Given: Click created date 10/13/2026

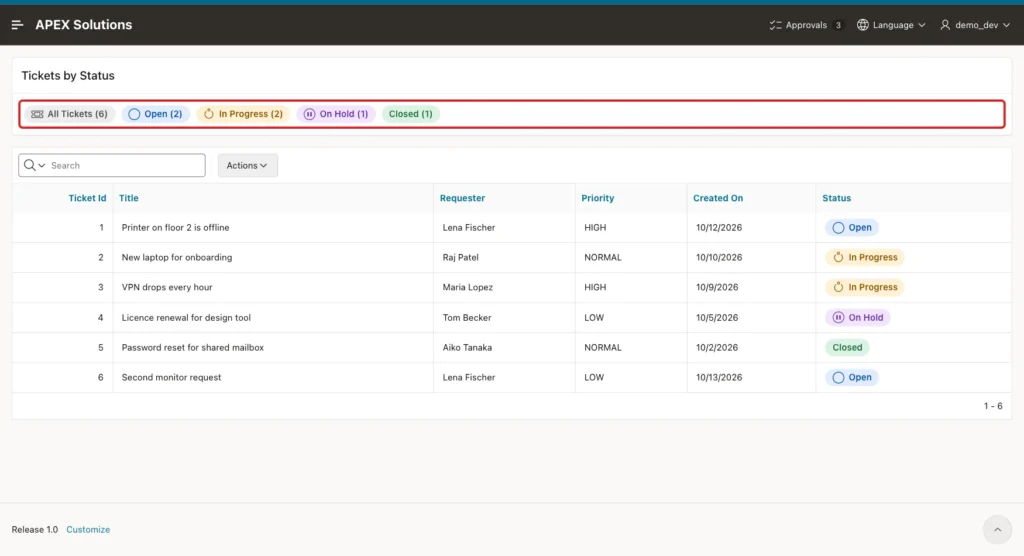Looking at the screenshot, I should (x=719, y=377).
